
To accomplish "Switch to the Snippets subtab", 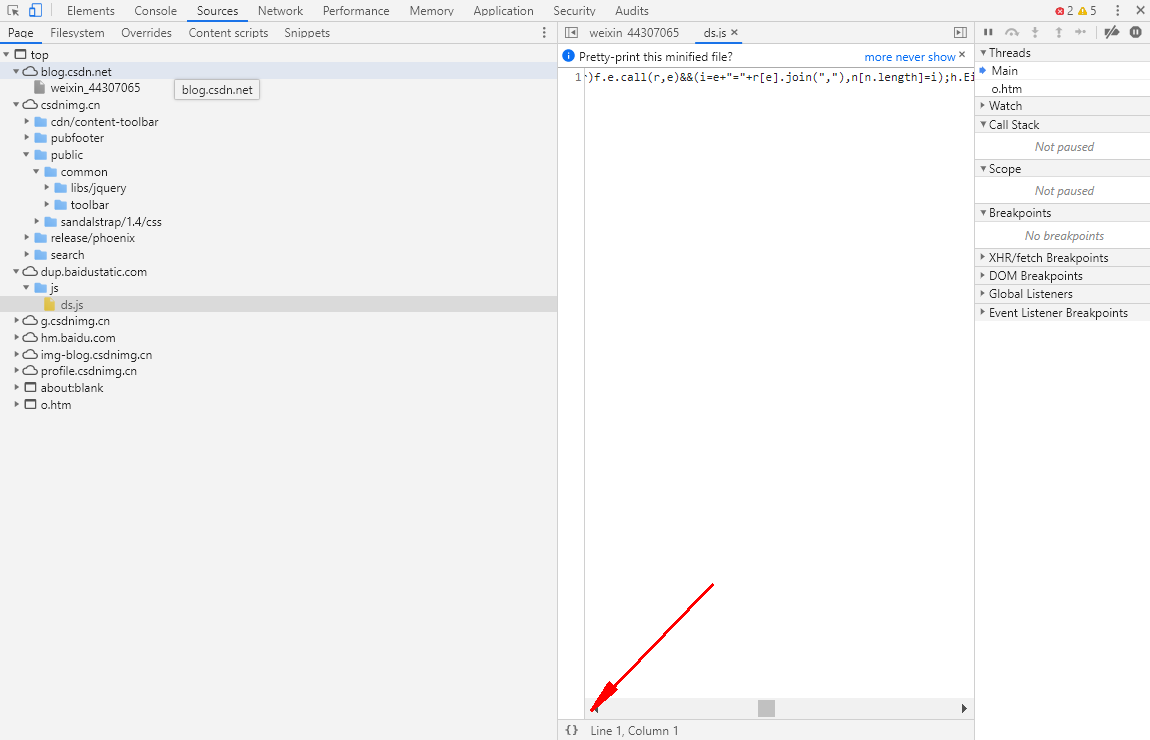I will click(307, 33).
